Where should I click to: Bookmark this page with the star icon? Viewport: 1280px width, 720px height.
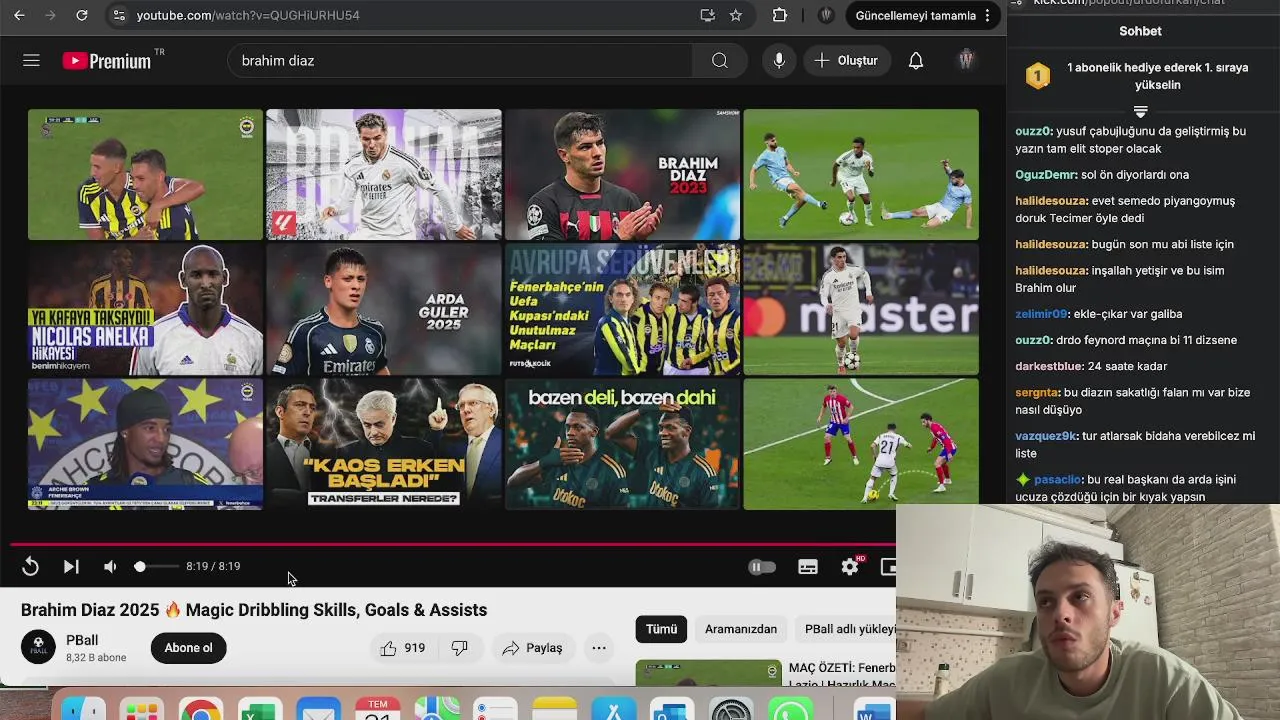pos(736,15)
